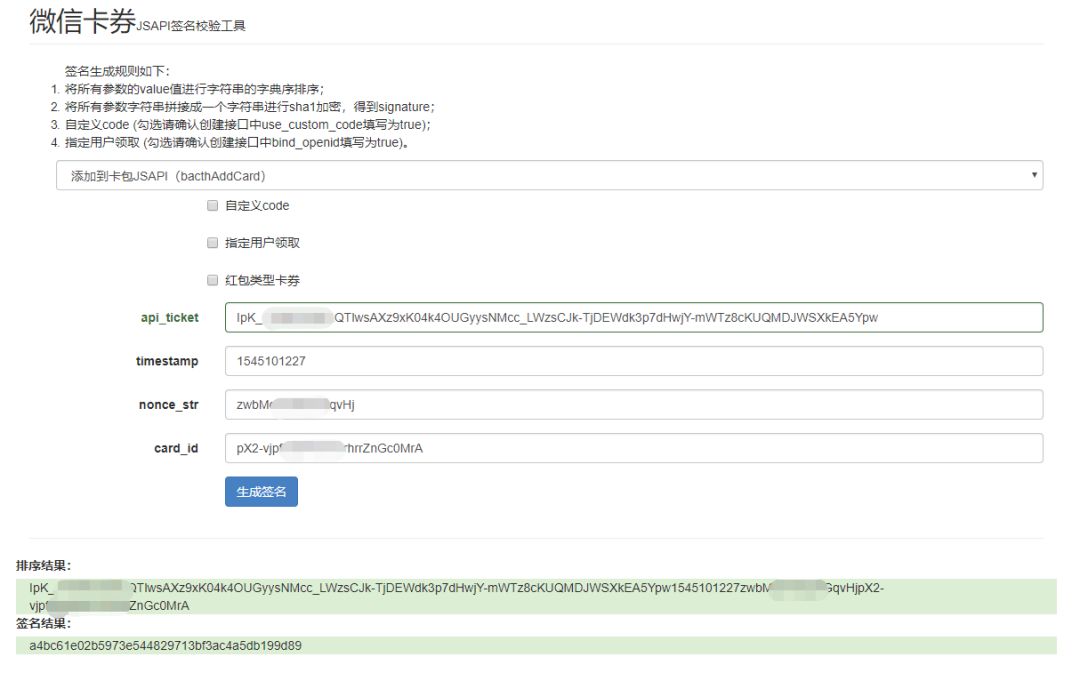This screenshot has height=681, width=1080.
Task: Click the nonce_str label
Action: (169, 405)
